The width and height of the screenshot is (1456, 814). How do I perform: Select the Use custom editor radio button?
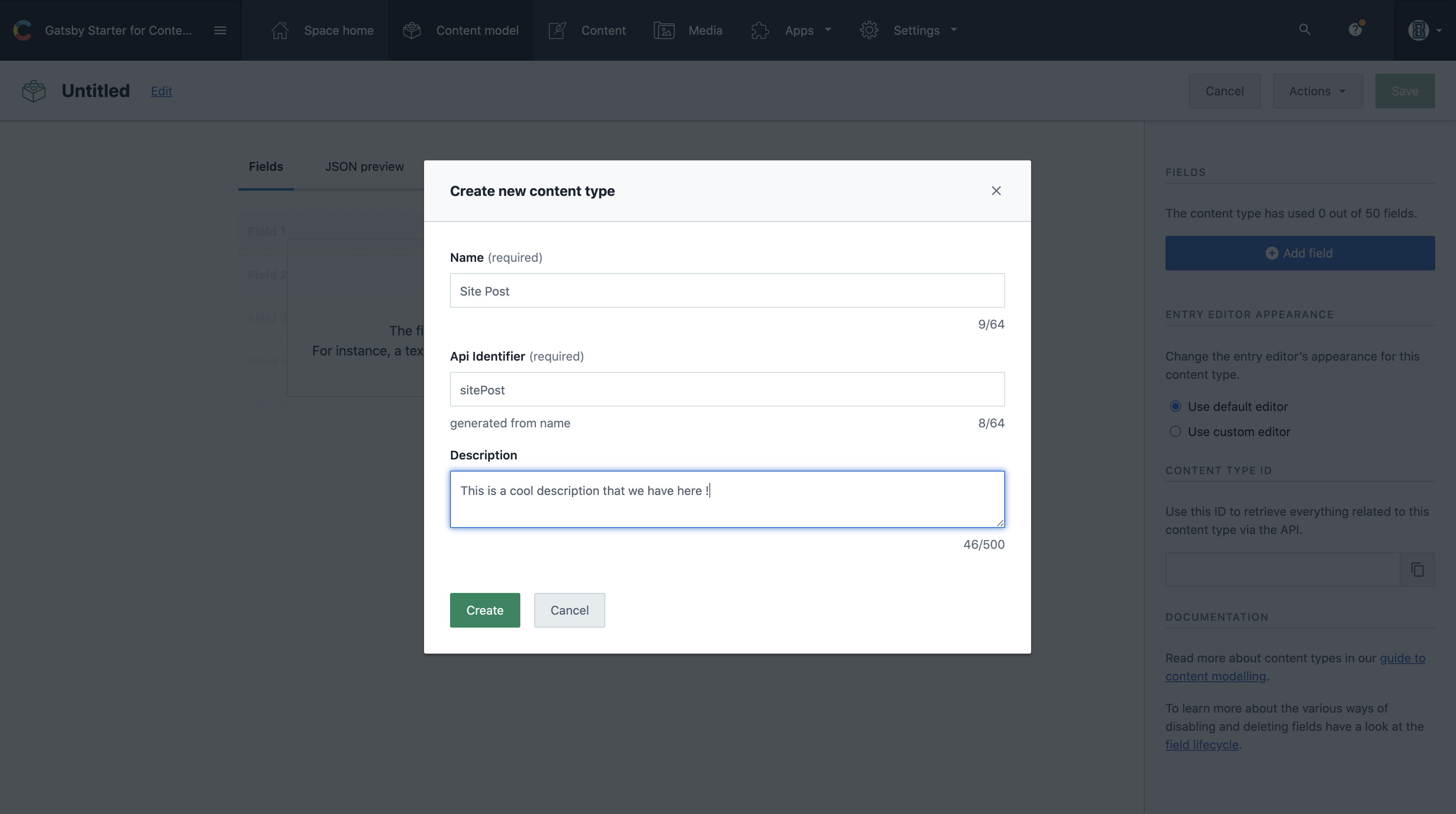coord(1175,432)
